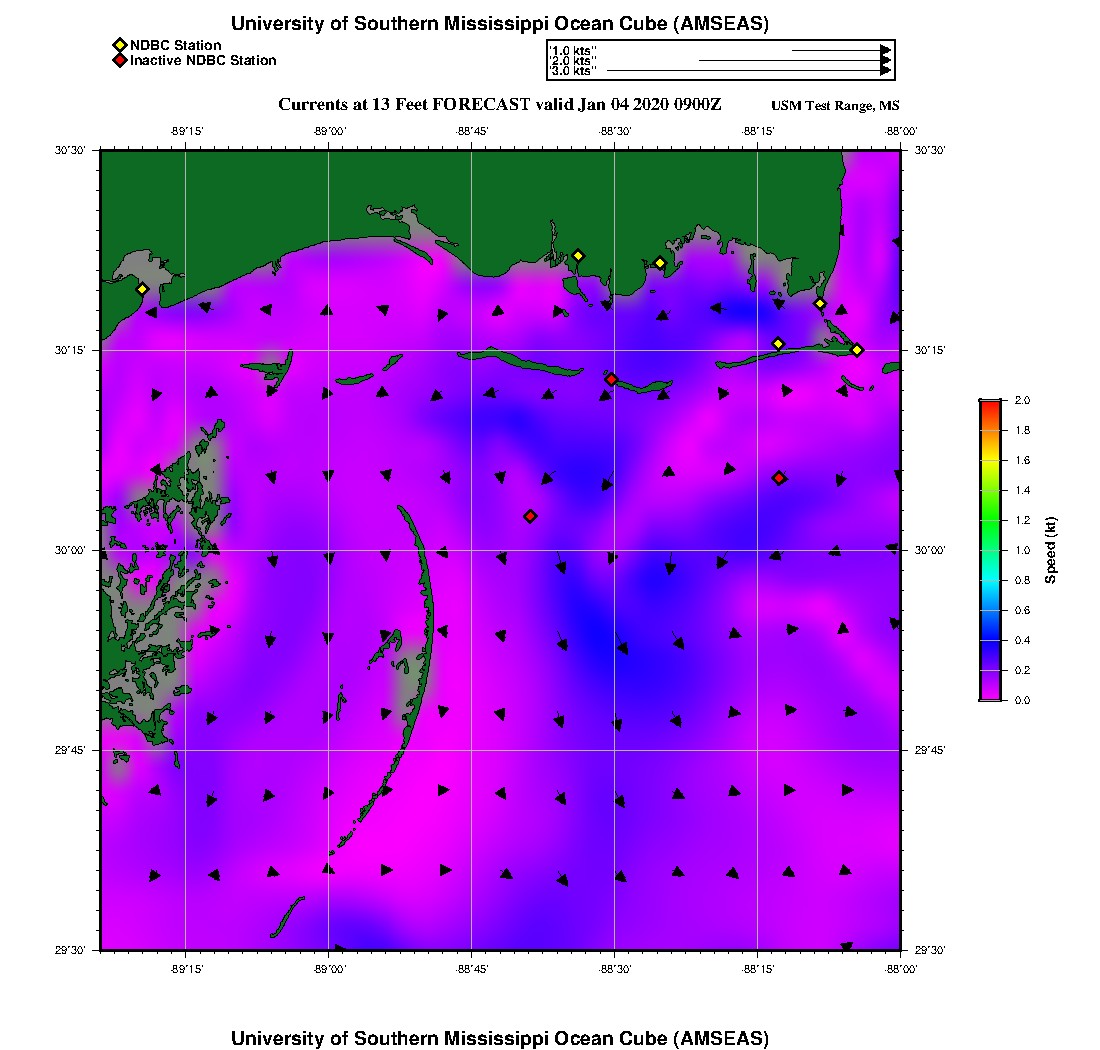1100x1050 pixels.
Task: Click the 1.0 kts scale arrow
Action: (840, 49)
